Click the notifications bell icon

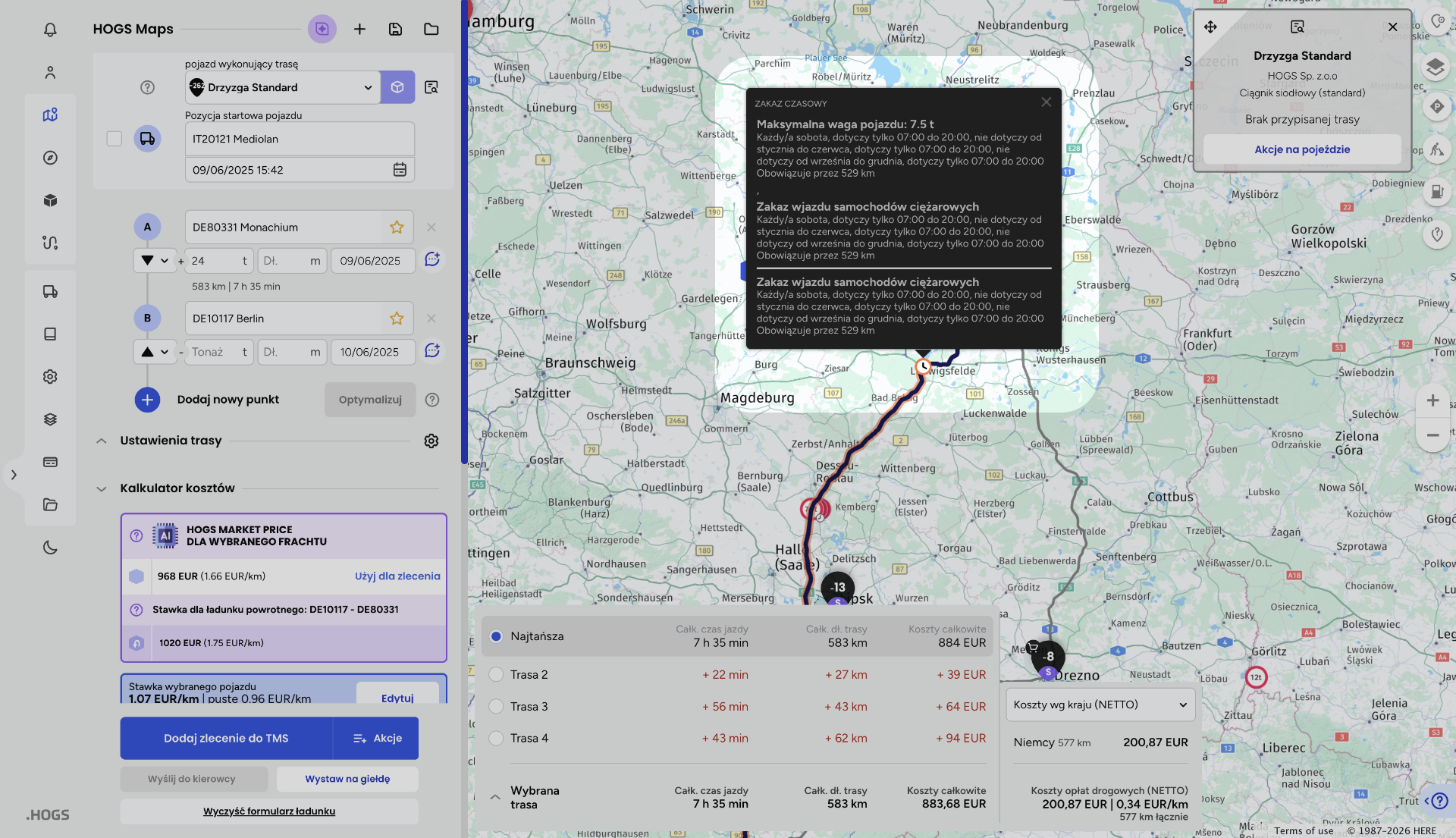pyautogui.click(x=50, y=30)
